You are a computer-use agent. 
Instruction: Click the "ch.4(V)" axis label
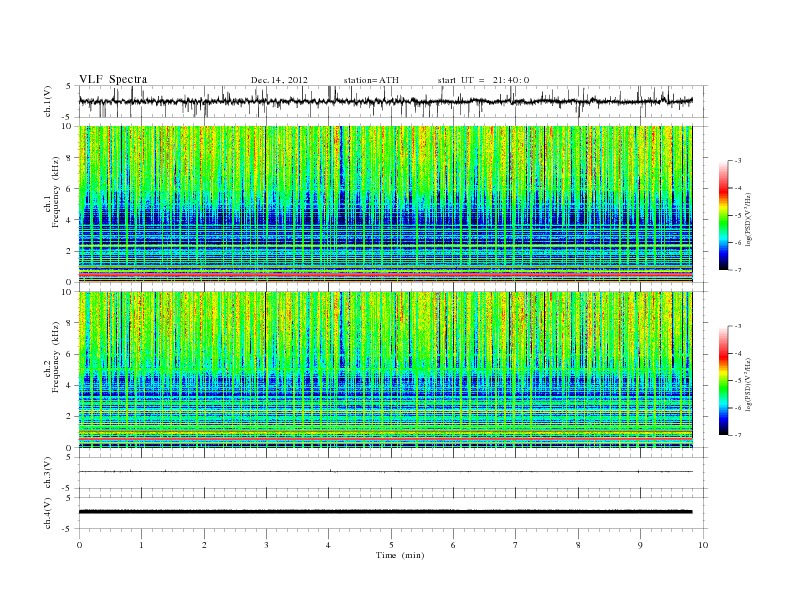coord(48,513)
